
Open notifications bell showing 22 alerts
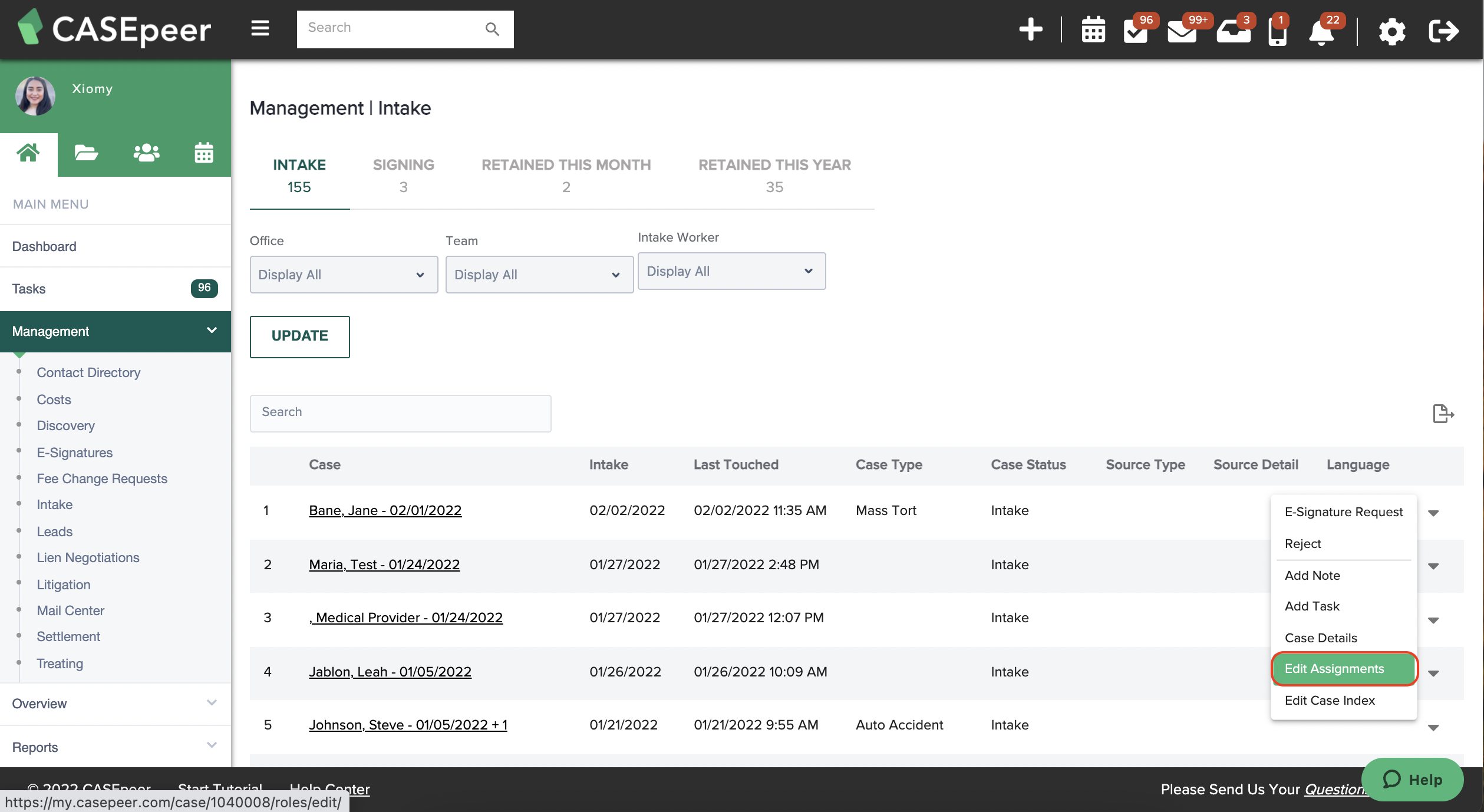(1321, 32)
